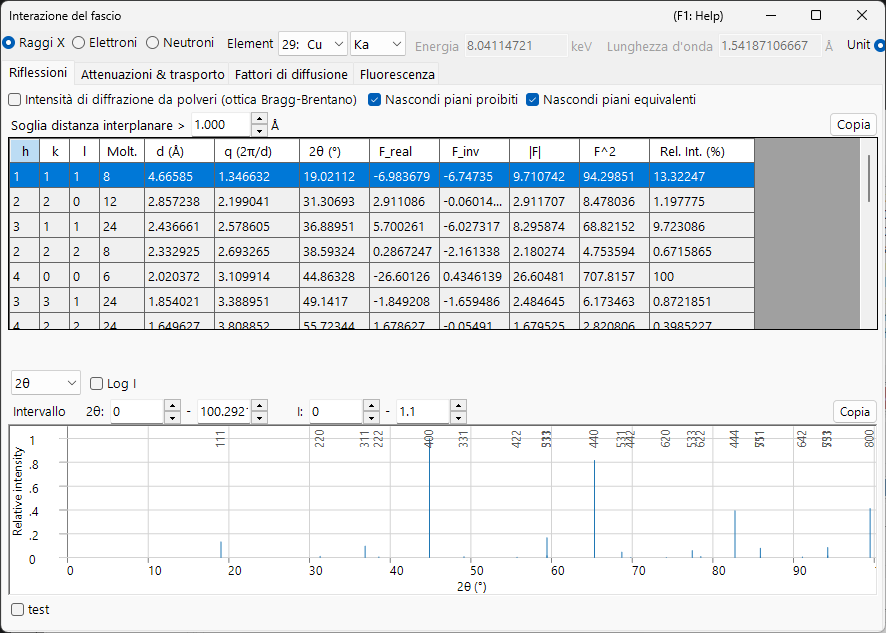This screenshot has height=633, width=886.
Task: Minimize the Interazione del fascio window
Action: coord(771,15)
